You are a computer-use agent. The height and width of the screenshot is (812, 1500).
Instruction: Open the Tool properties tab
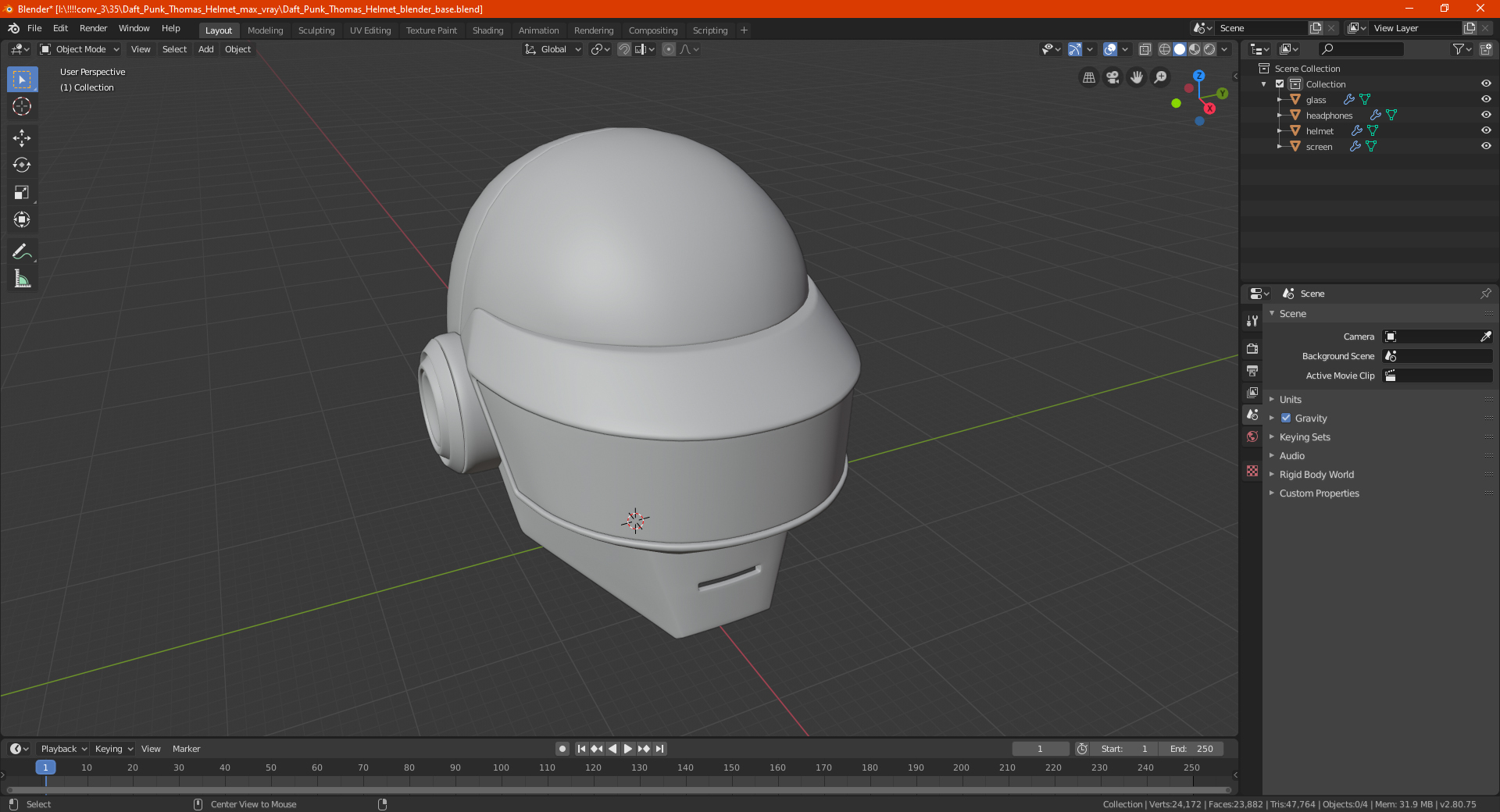pyautogui.click(x=1252, y=321)
